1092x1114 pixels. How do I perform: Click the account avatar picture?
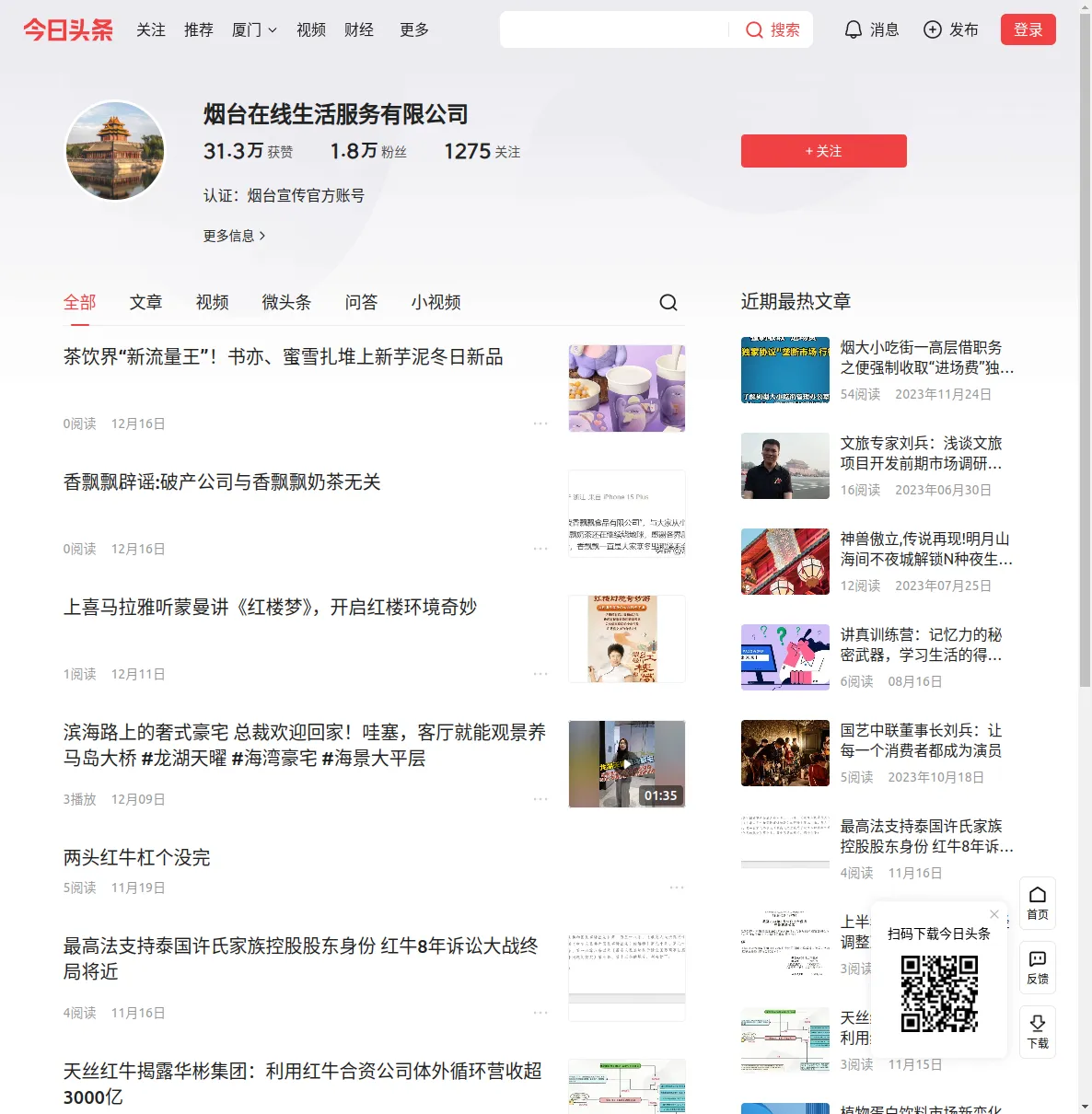(x=115, y=151)
